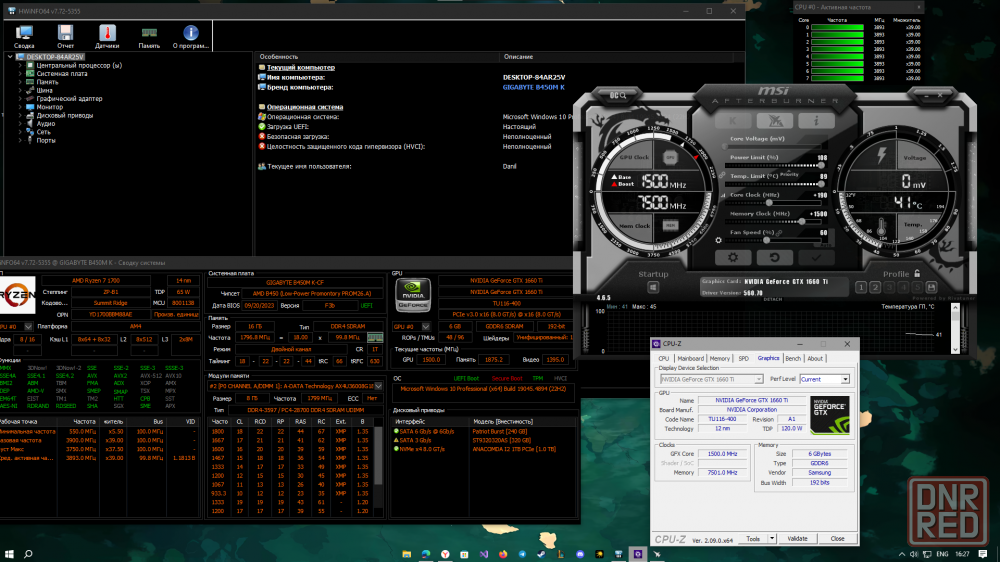The image size is (1000, 562).
Task: Click the Fan Speed slider handle
Action: pos(767,240)
